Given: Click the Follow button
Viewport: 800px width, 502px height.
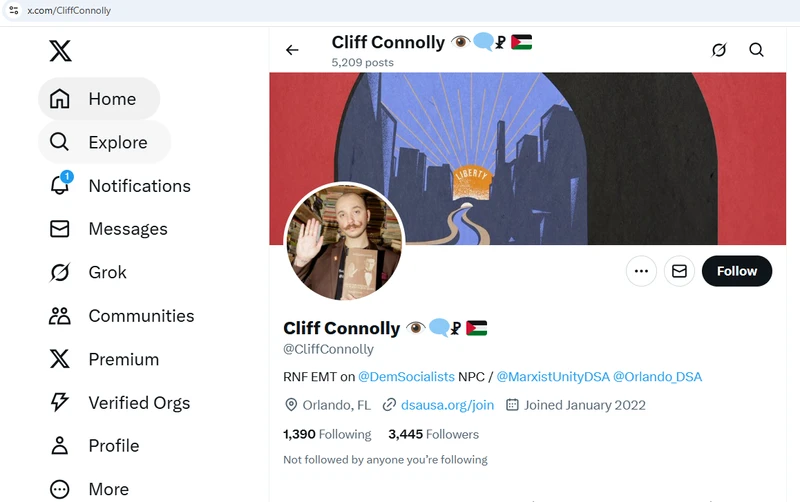Looking at the screenshot, I should click(736, 271).
